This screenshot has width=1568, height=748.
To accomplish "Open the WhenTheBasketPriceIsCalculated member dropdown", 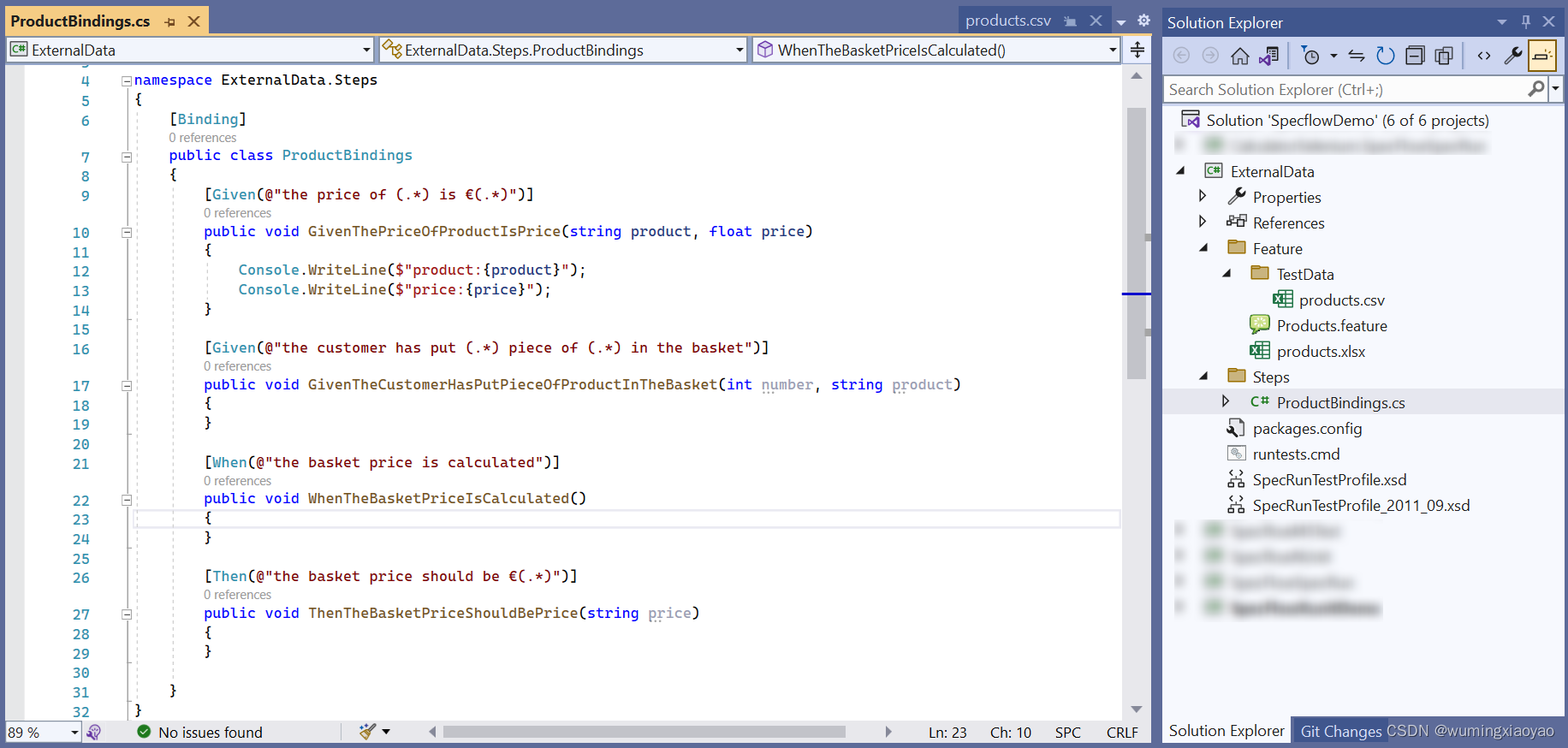I will (x=1113, y=50).
